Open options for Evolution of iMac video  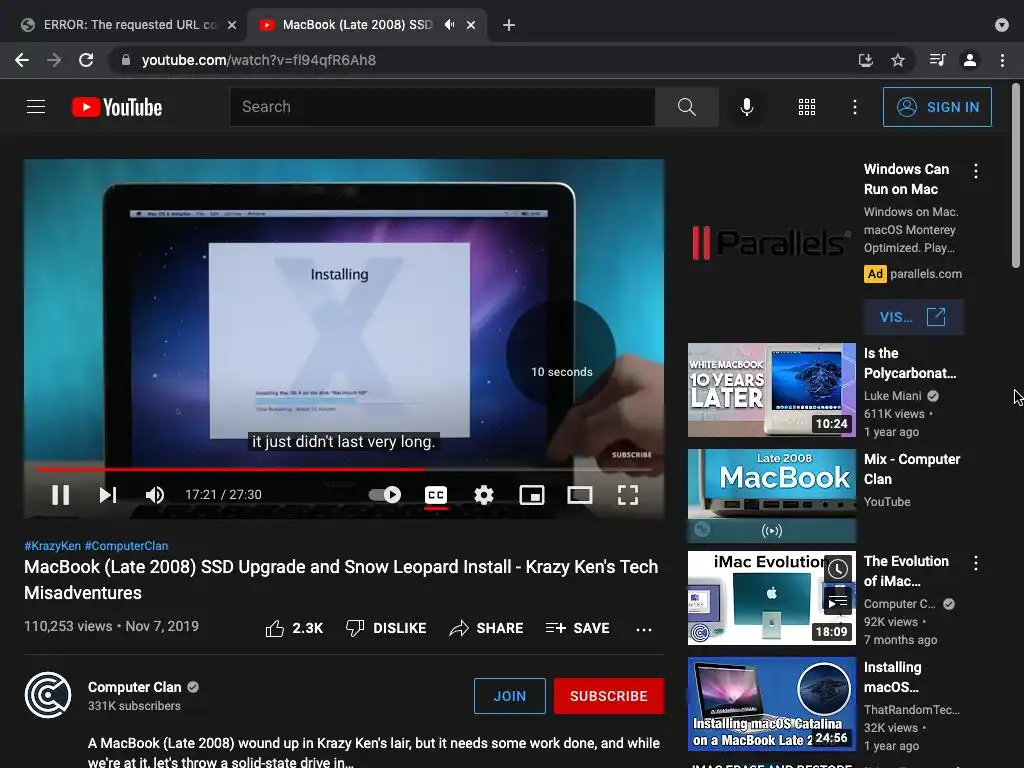(976, 564)
